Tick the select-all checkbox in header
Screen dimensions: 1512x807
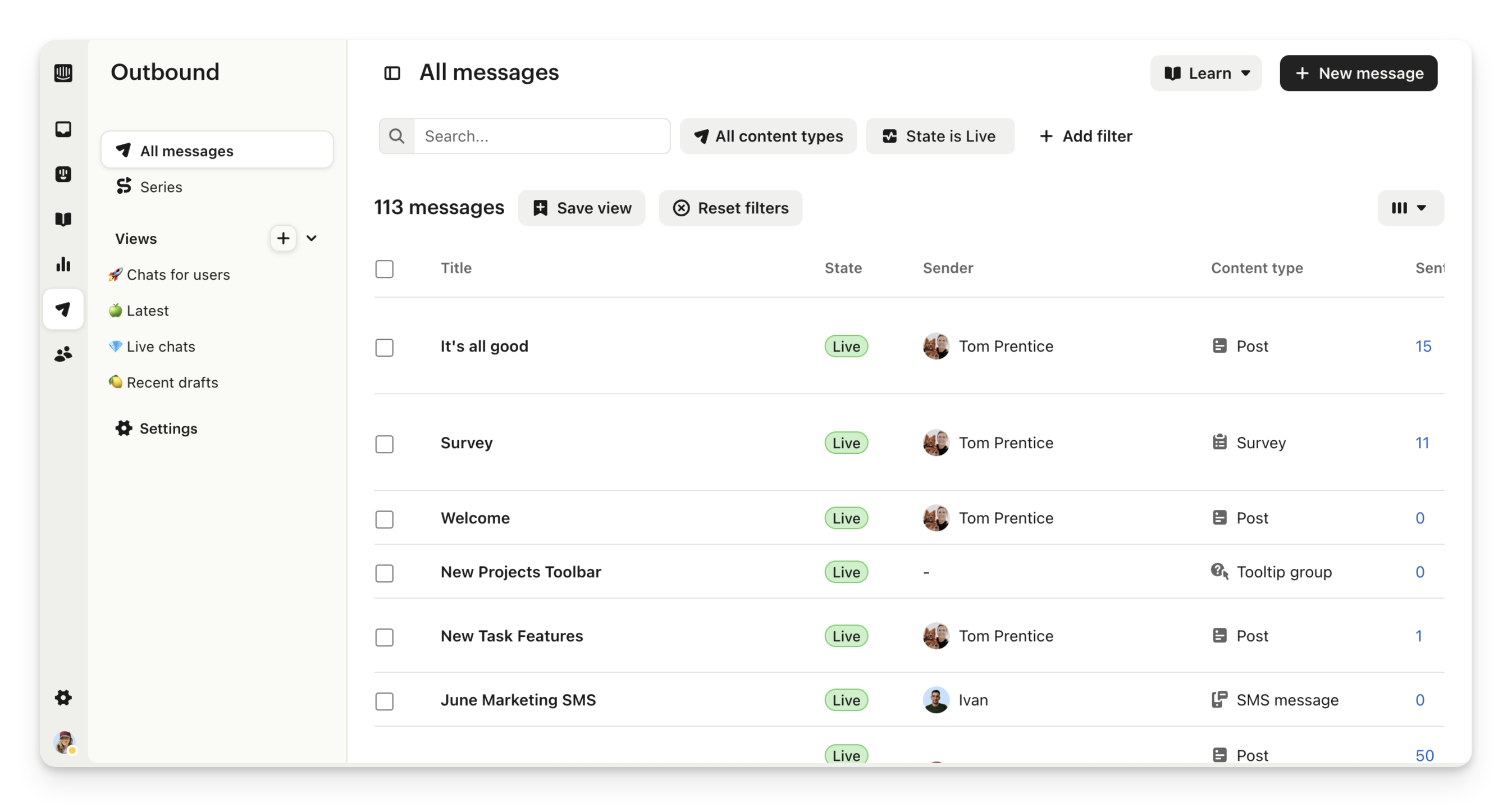[x=385, y=269]
